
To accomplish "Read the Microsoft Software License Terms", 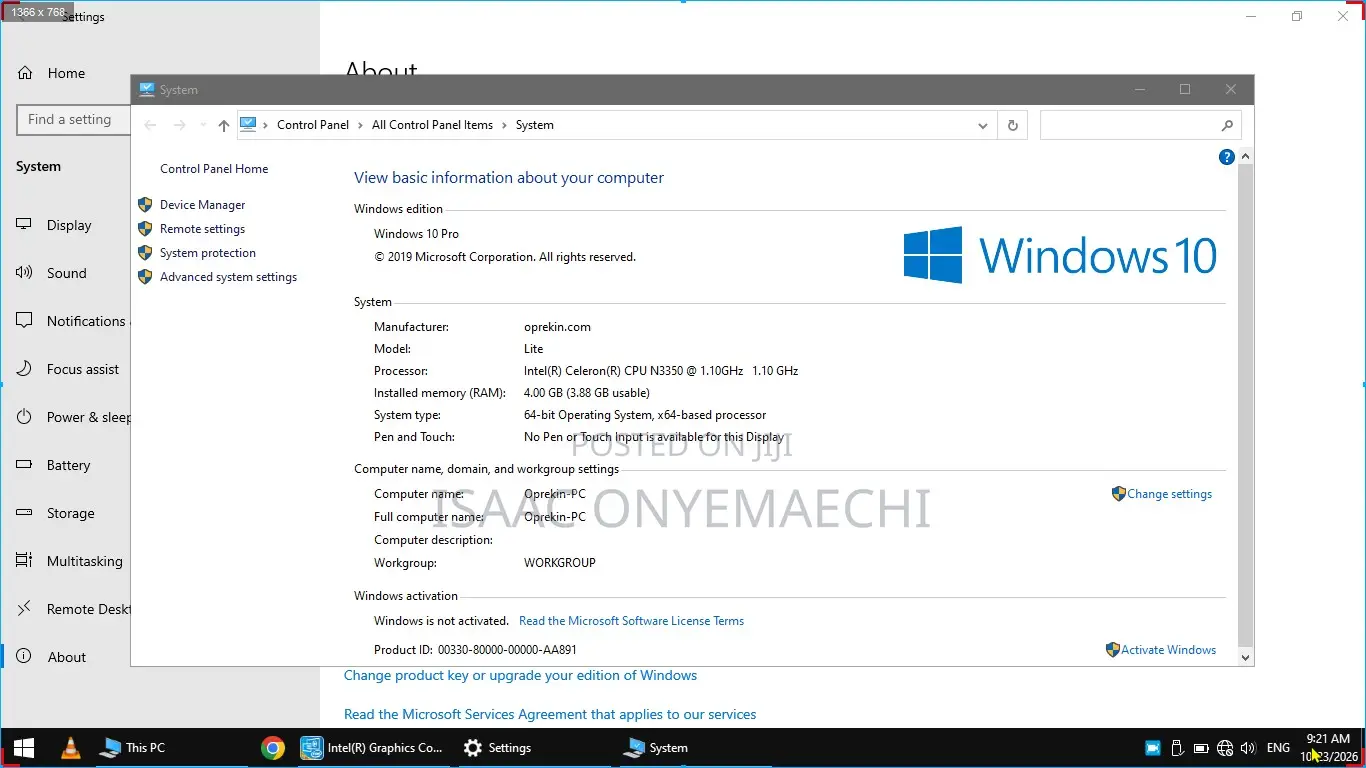I will point(631,621).
